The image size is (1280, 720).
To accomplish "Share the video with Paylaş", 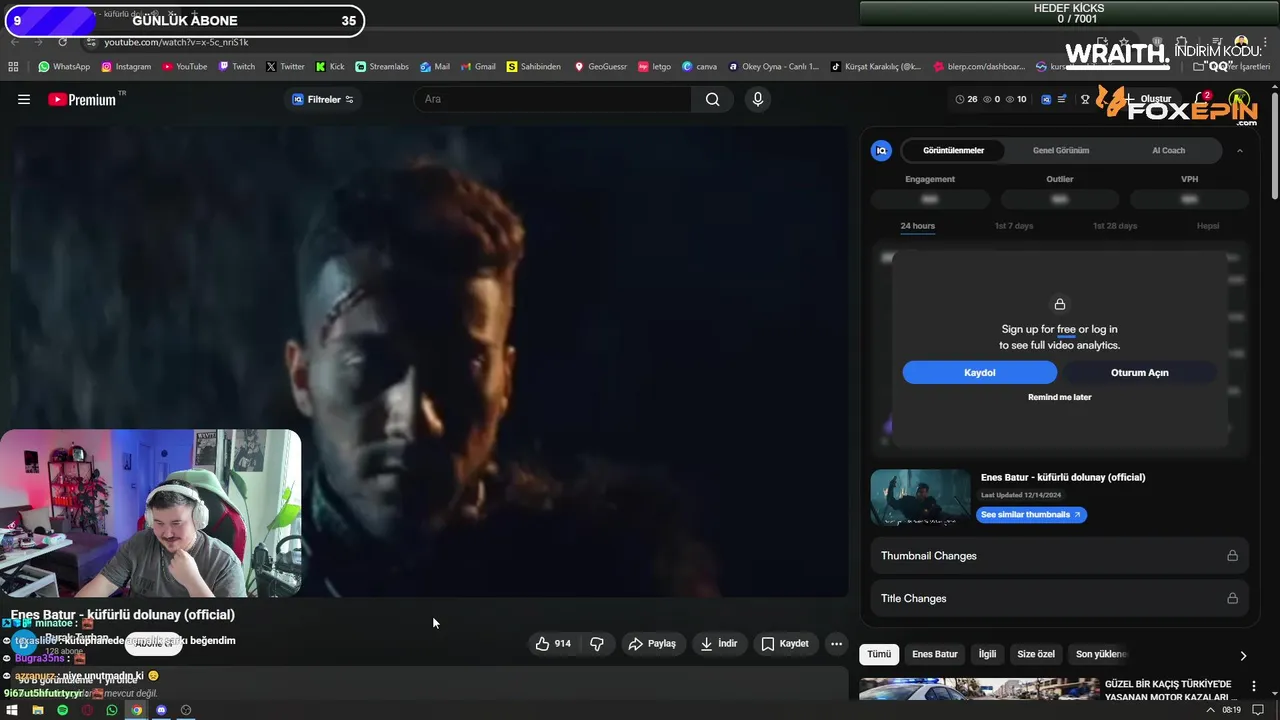I will 652,644.
